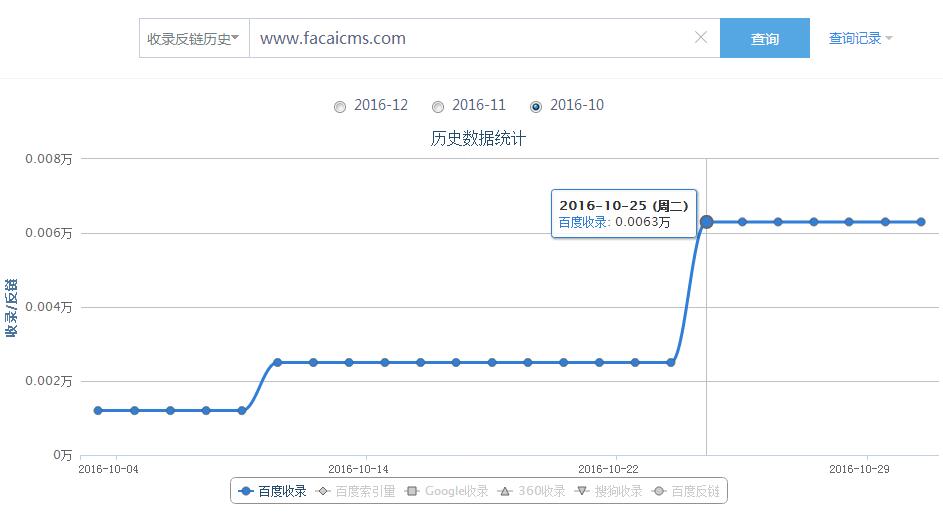Toggle the 百度收录 legend series
The image size is (943, 518).
point(272,492)
